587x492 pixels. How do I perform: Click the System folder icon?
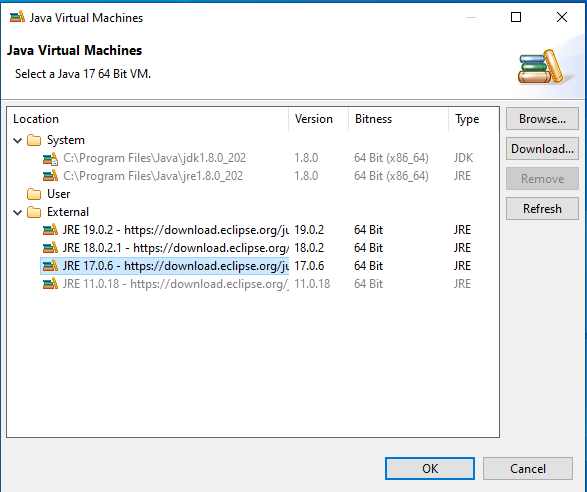tap(34, 140)
